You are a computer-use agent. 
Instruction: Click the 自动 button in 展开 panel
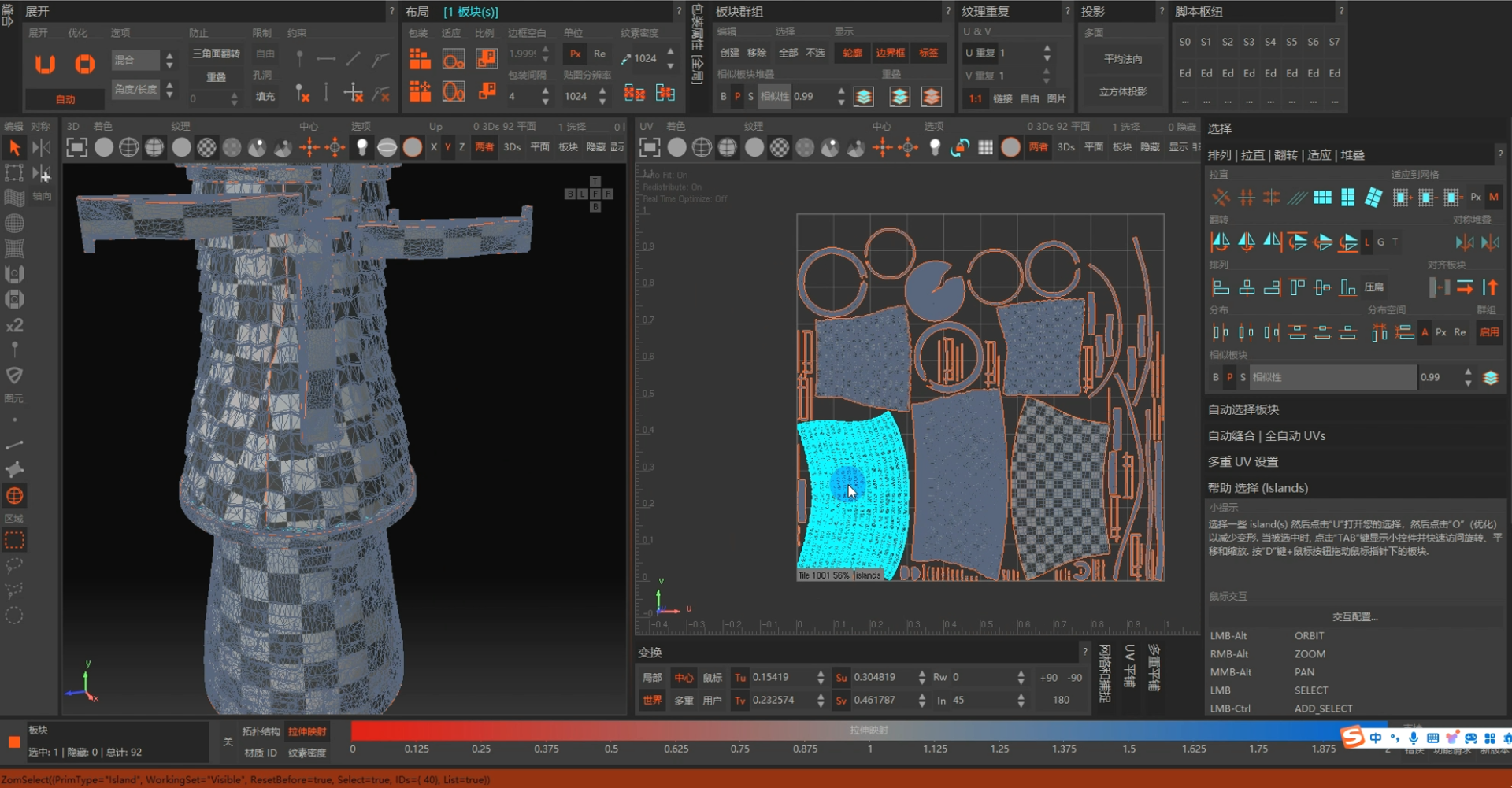(65, 99)
